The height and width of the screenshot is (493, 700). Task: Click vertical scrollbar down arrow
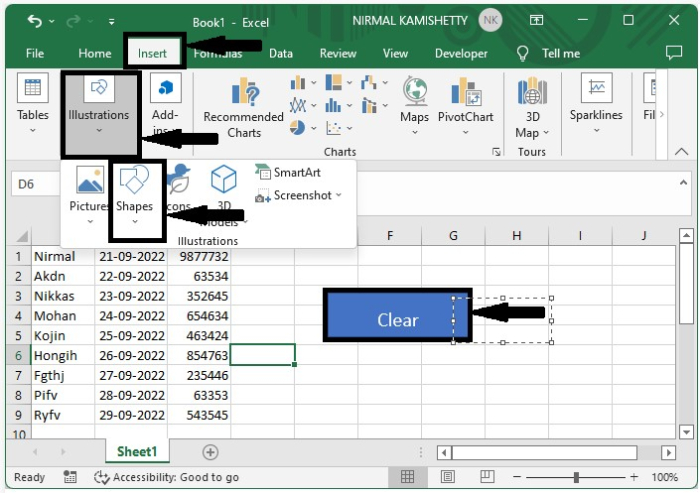pyautogui.click(x=686, y=432)
